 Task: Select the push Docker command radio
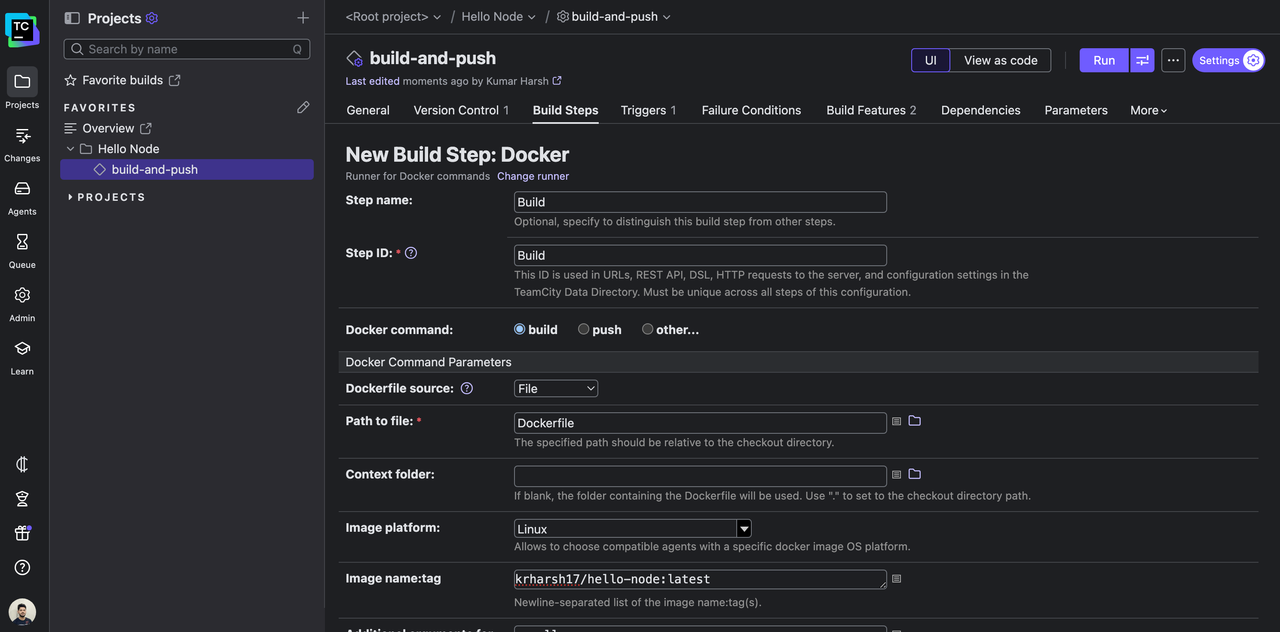584,329
